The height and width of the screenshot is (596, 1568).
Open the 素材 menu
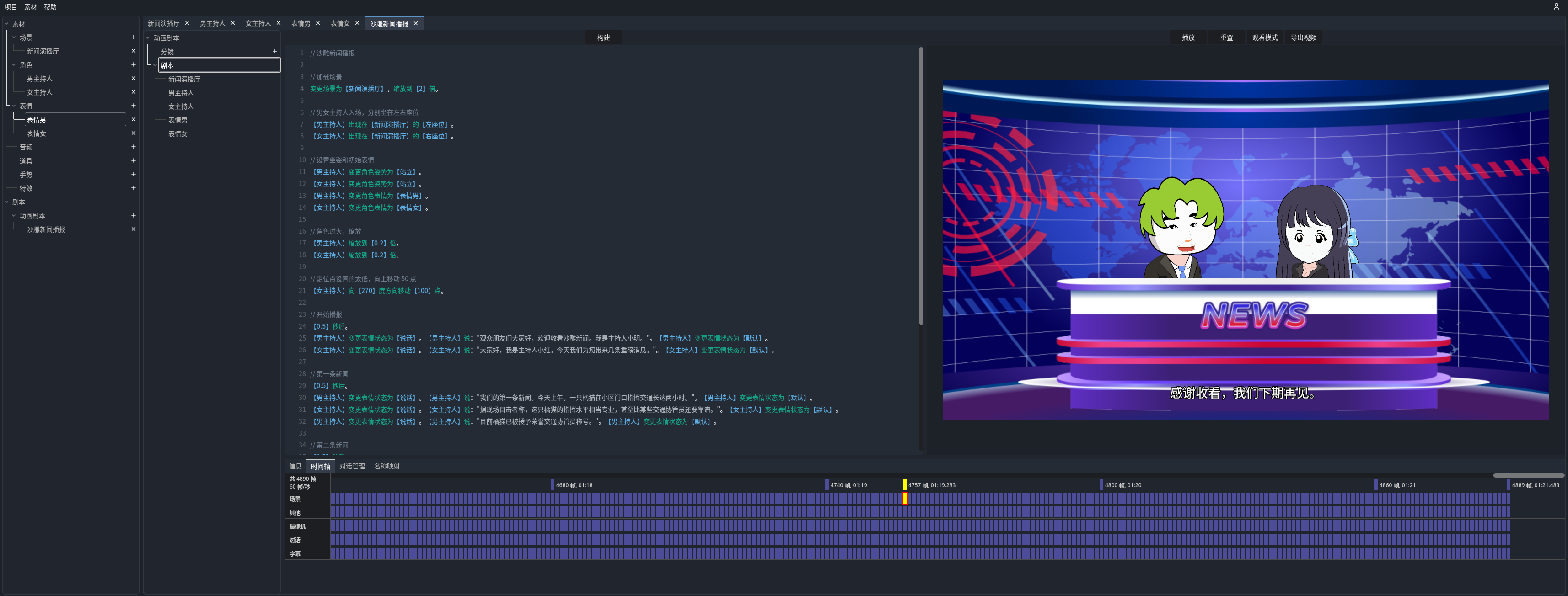31,7
